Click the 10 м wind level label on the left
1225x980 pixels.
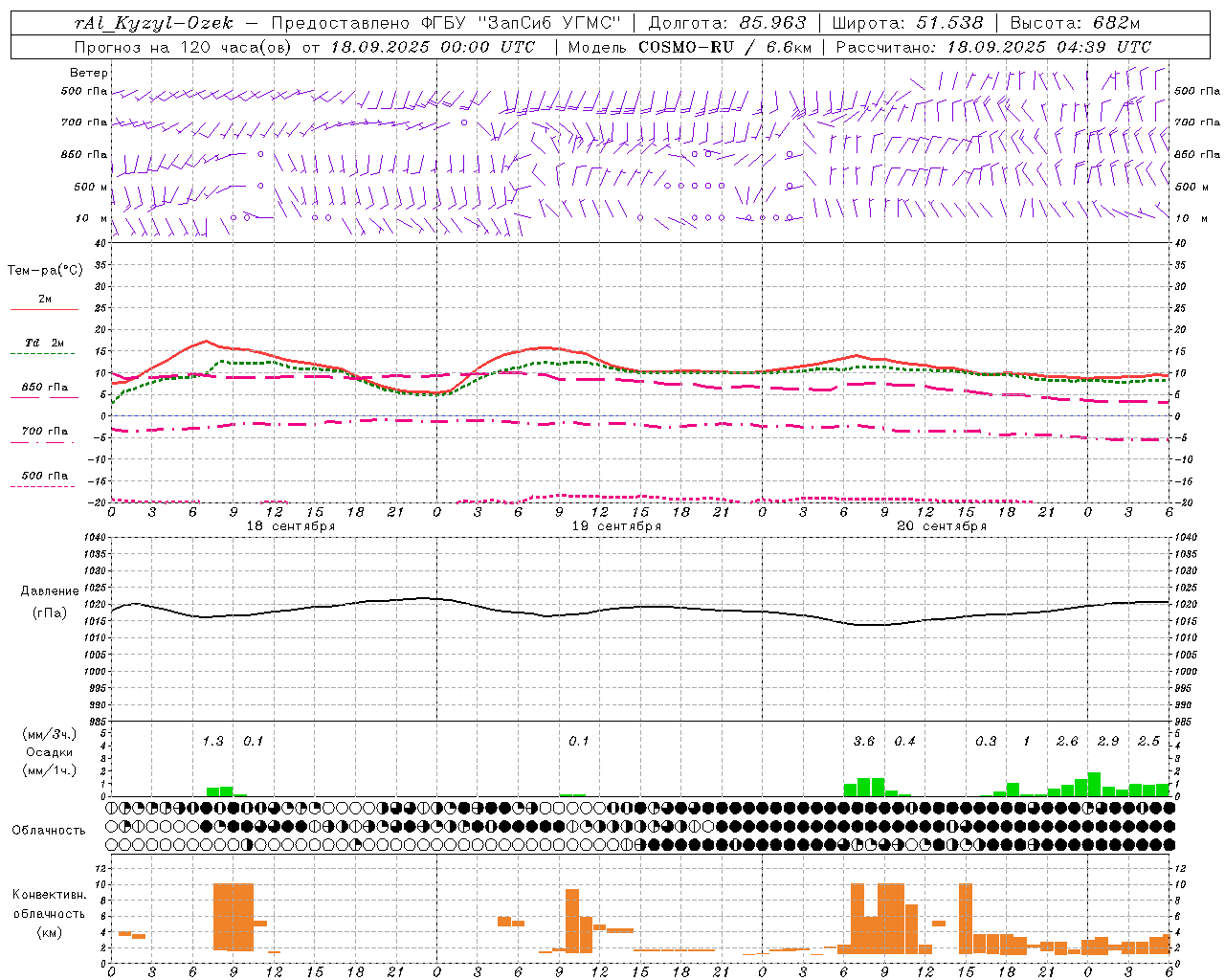[91, 218]
